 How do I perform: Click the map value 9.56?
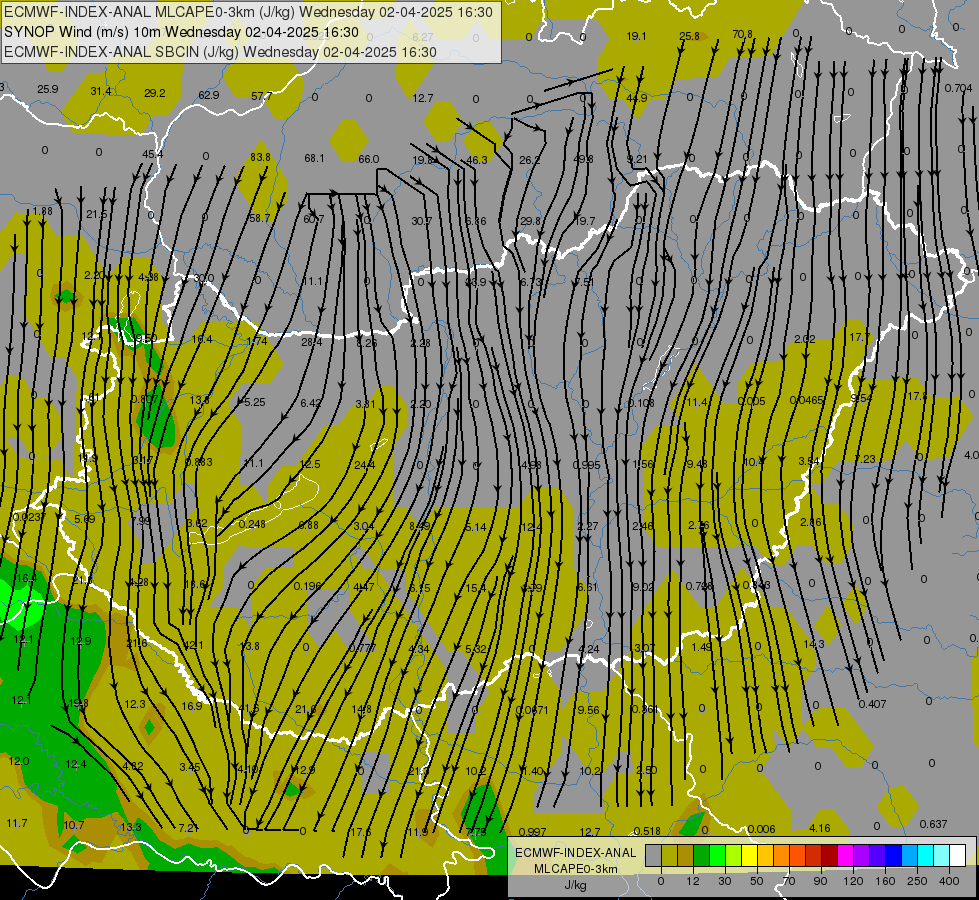[588, 710]
